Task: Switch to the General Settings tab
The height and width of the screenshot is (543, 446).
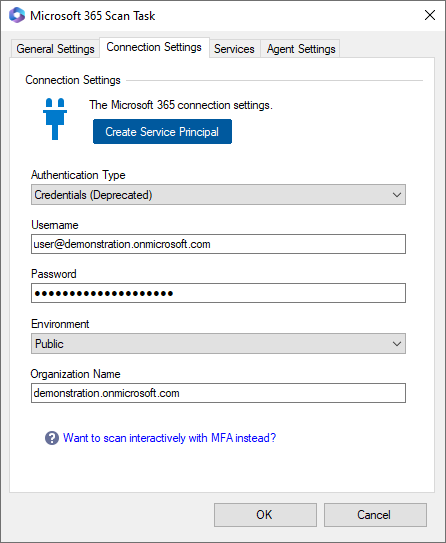Action: coord(55,49)
